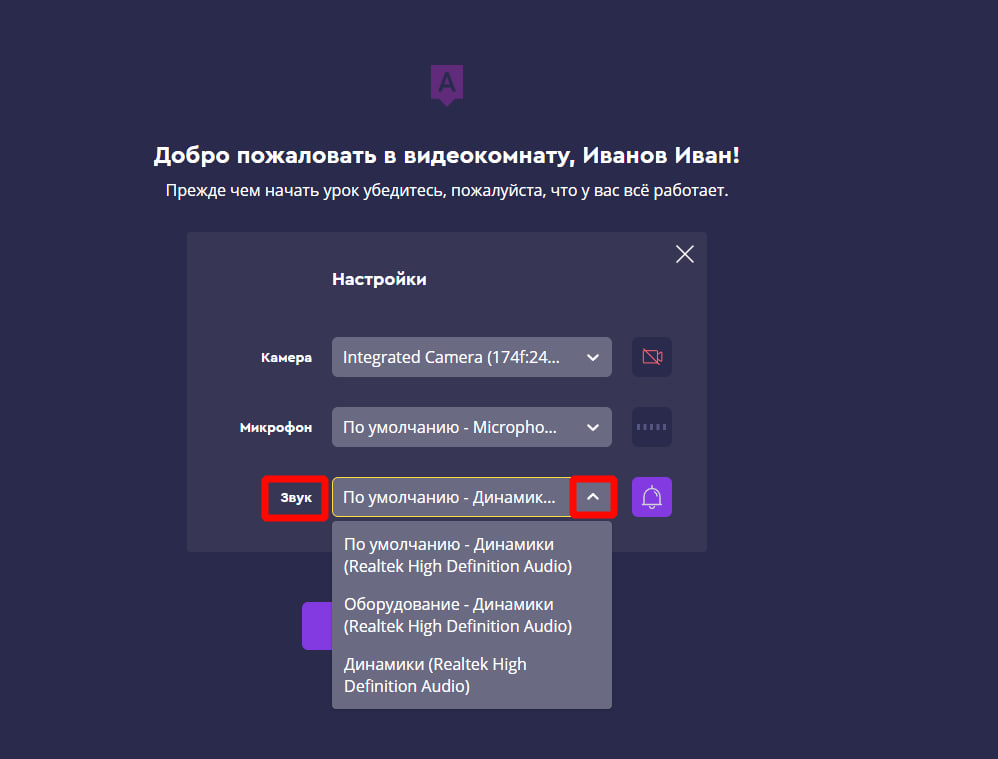
Task: Click the Микрофон label
Action: tap(276, 427)
